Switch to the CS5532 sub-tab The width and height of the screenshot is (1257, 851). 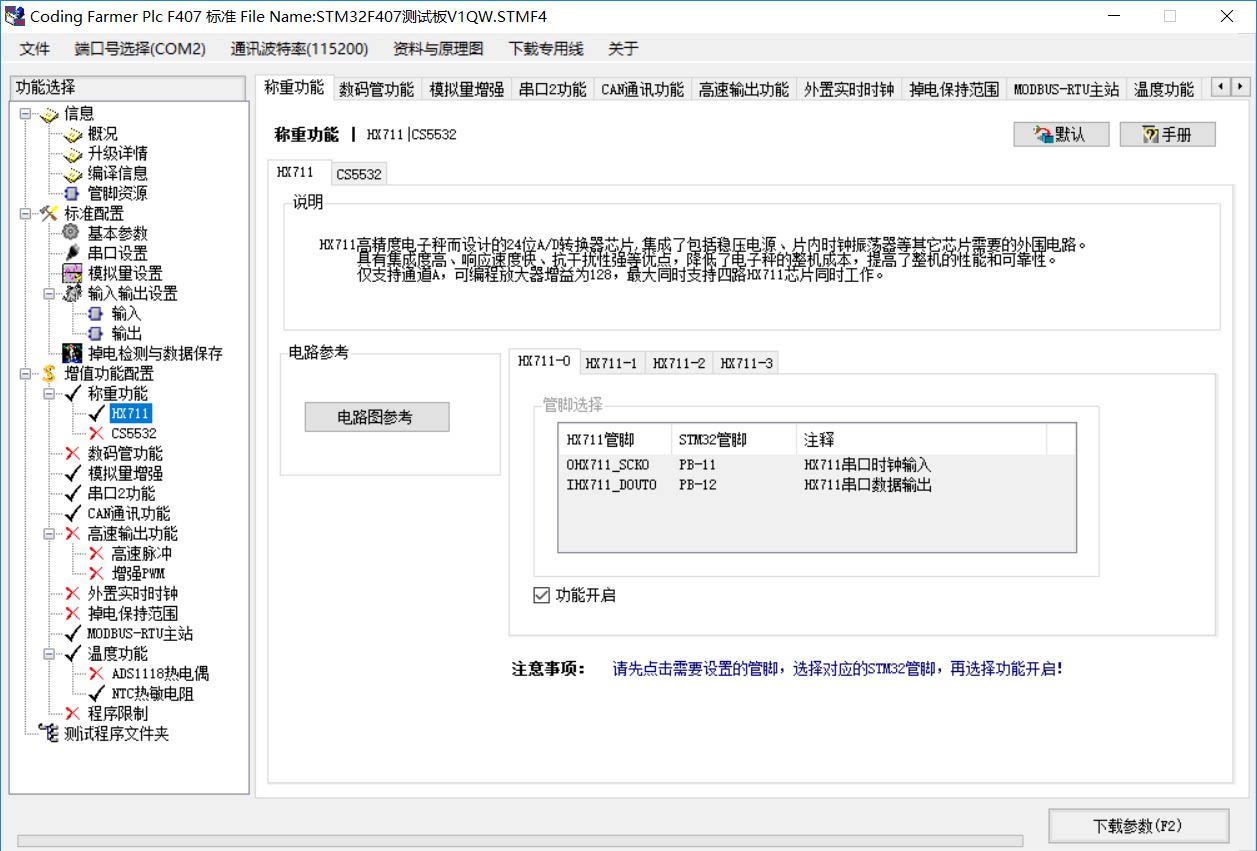coord(359,174)
